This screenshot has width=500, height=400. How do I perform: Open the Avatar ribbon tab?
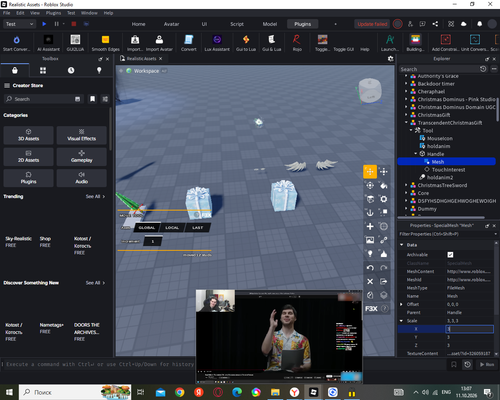pyautogui.click(x=171, y=24)
